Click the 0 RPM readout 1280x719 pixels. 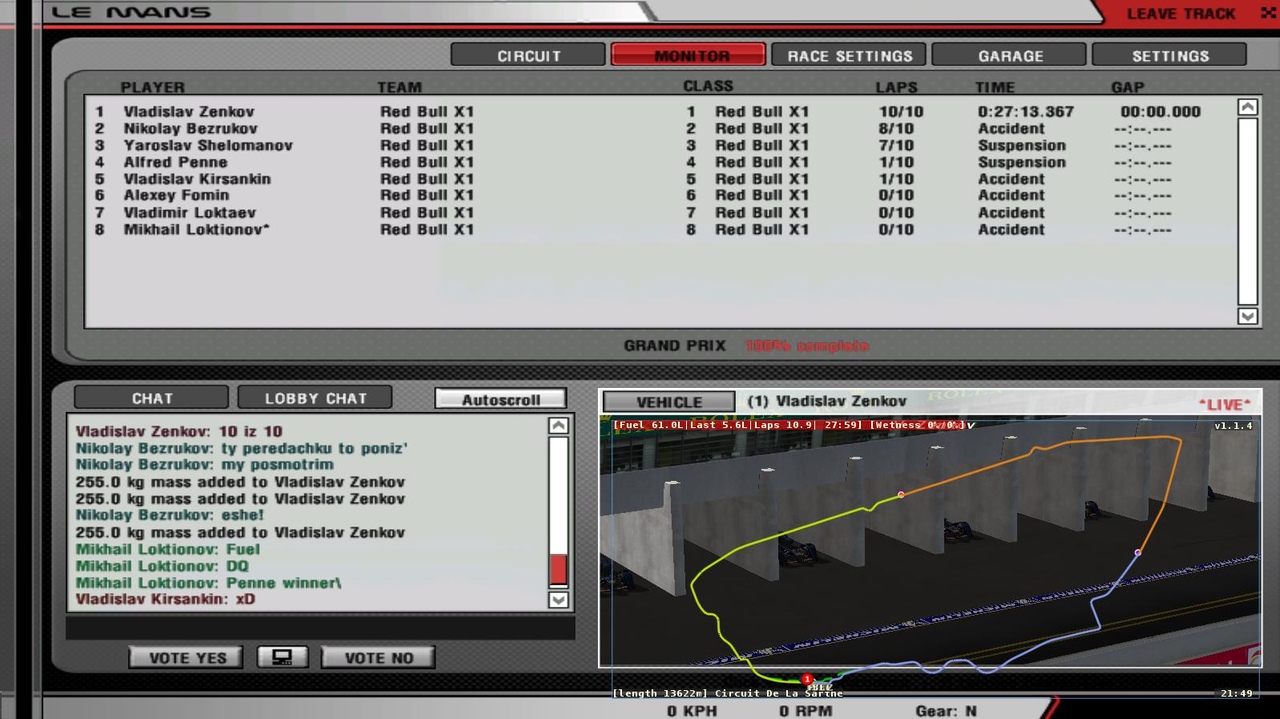pyautogui.click(x=806, y=711)
